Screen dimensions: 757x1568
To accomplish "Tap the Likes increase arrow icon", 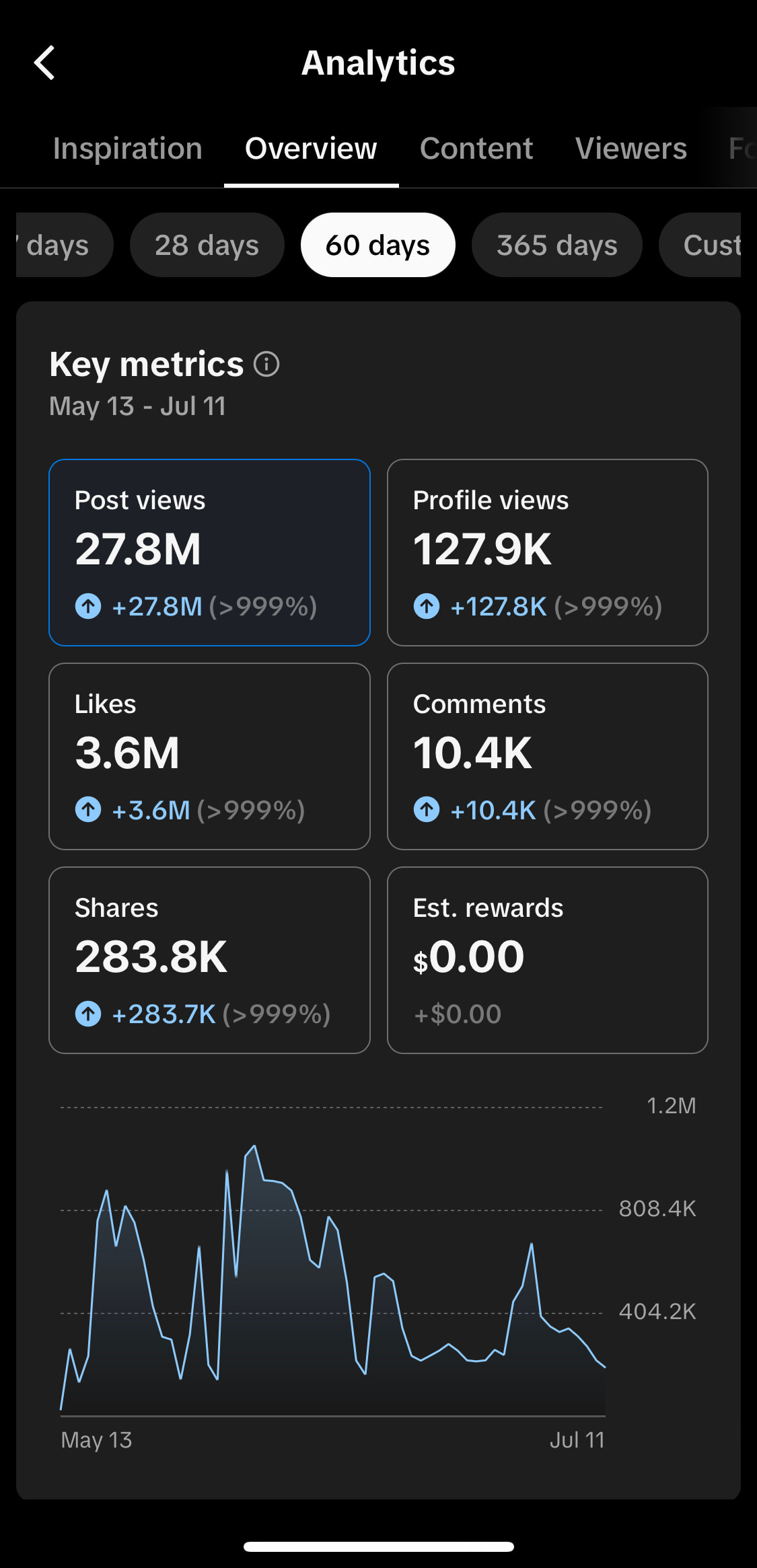I will 88,810.
